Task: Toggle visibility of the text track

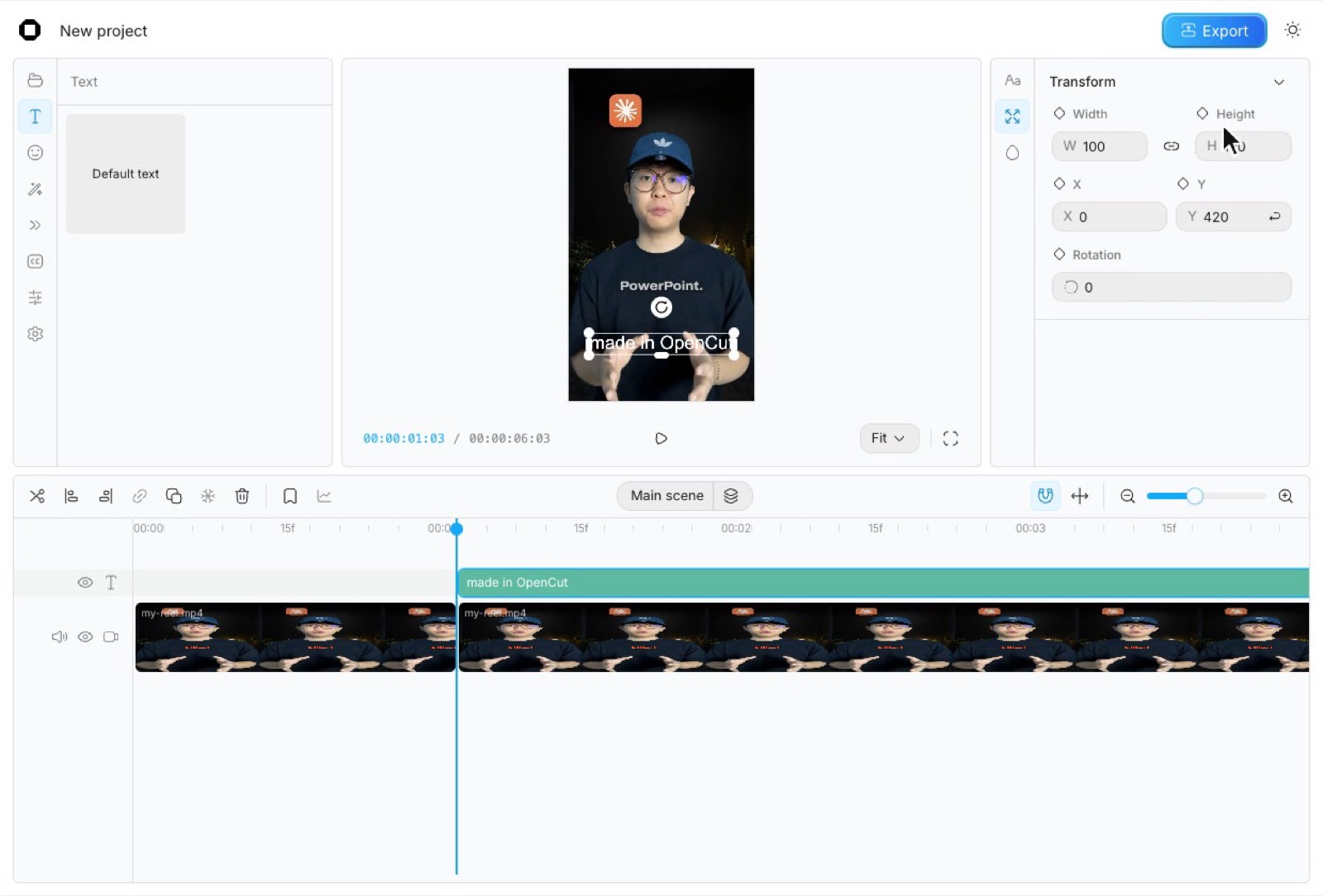Action: tap(85, 583)
